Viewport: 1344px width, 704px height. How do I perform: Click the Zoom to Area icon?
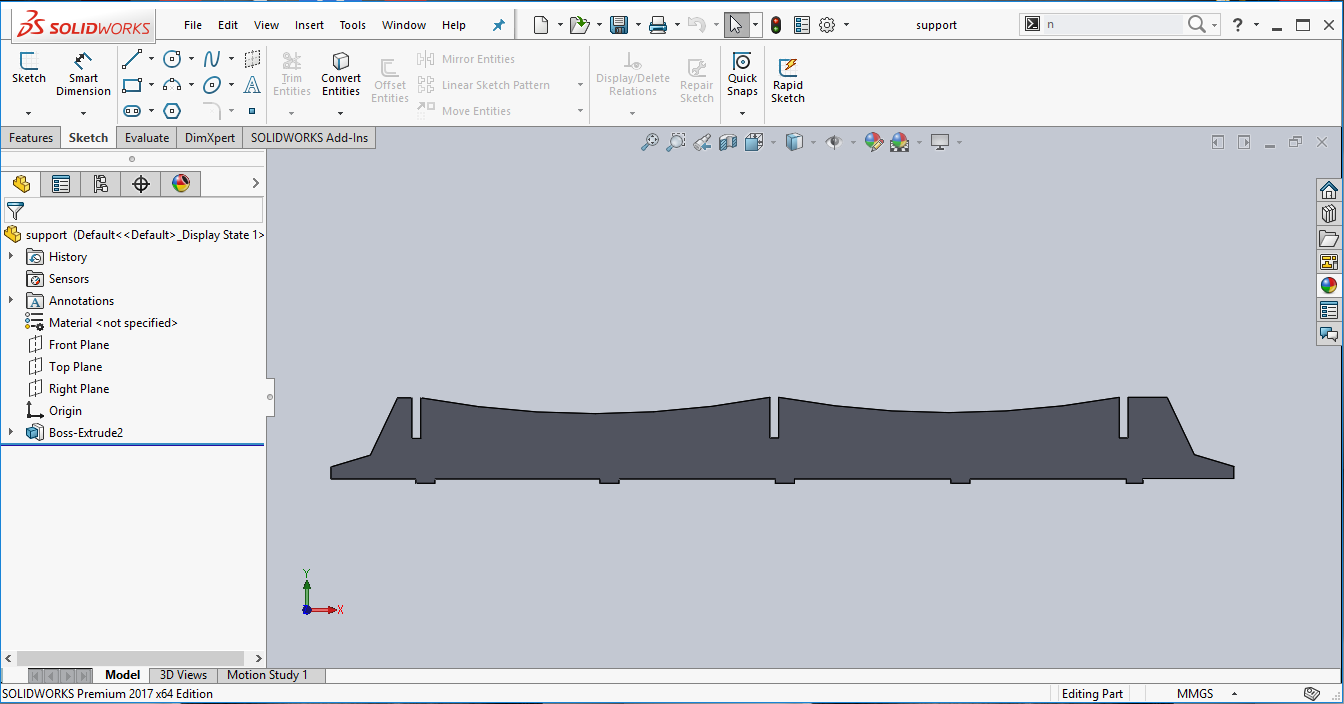pos(676,142)
